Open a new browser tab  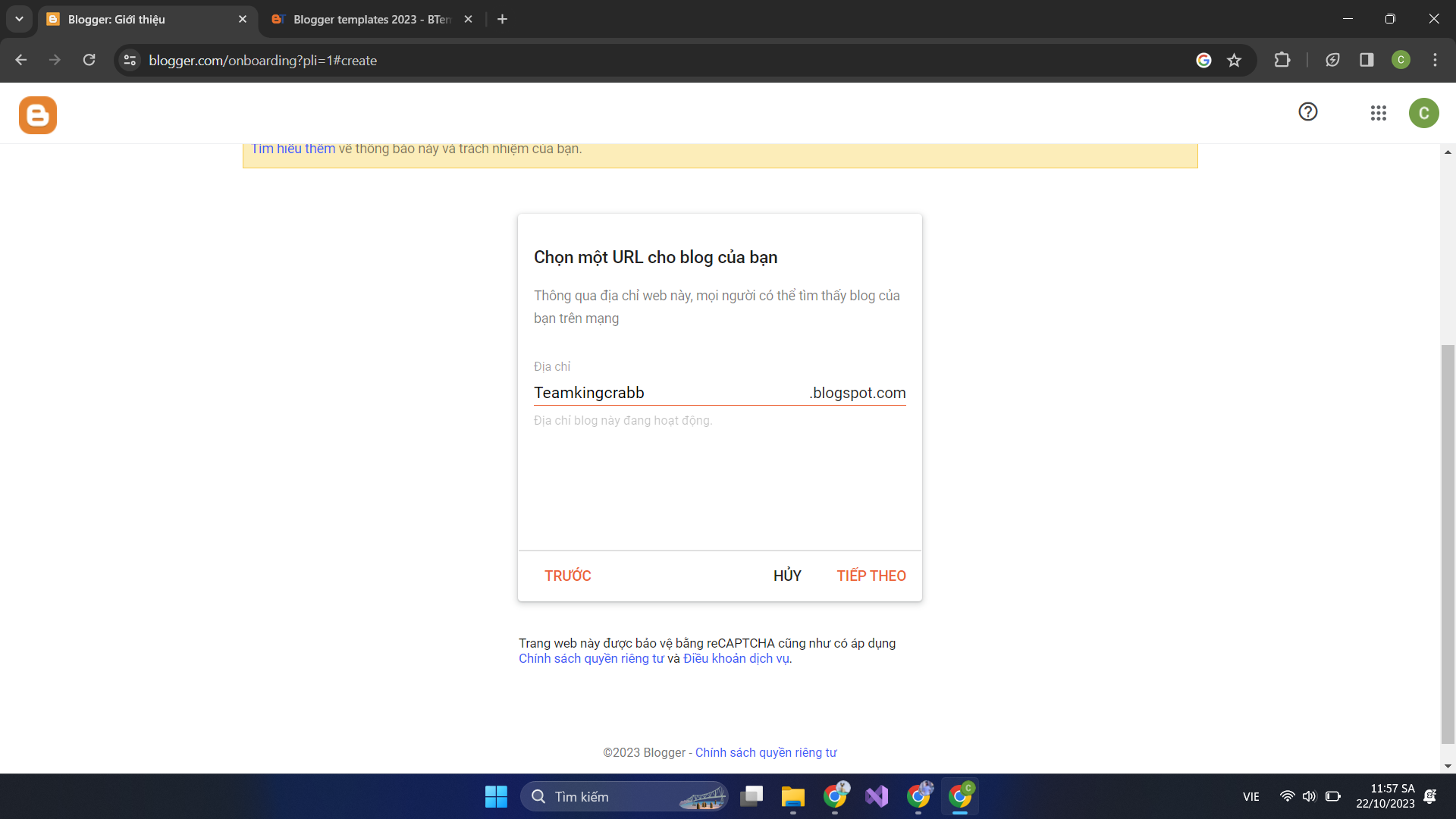[x=502, y=20]
